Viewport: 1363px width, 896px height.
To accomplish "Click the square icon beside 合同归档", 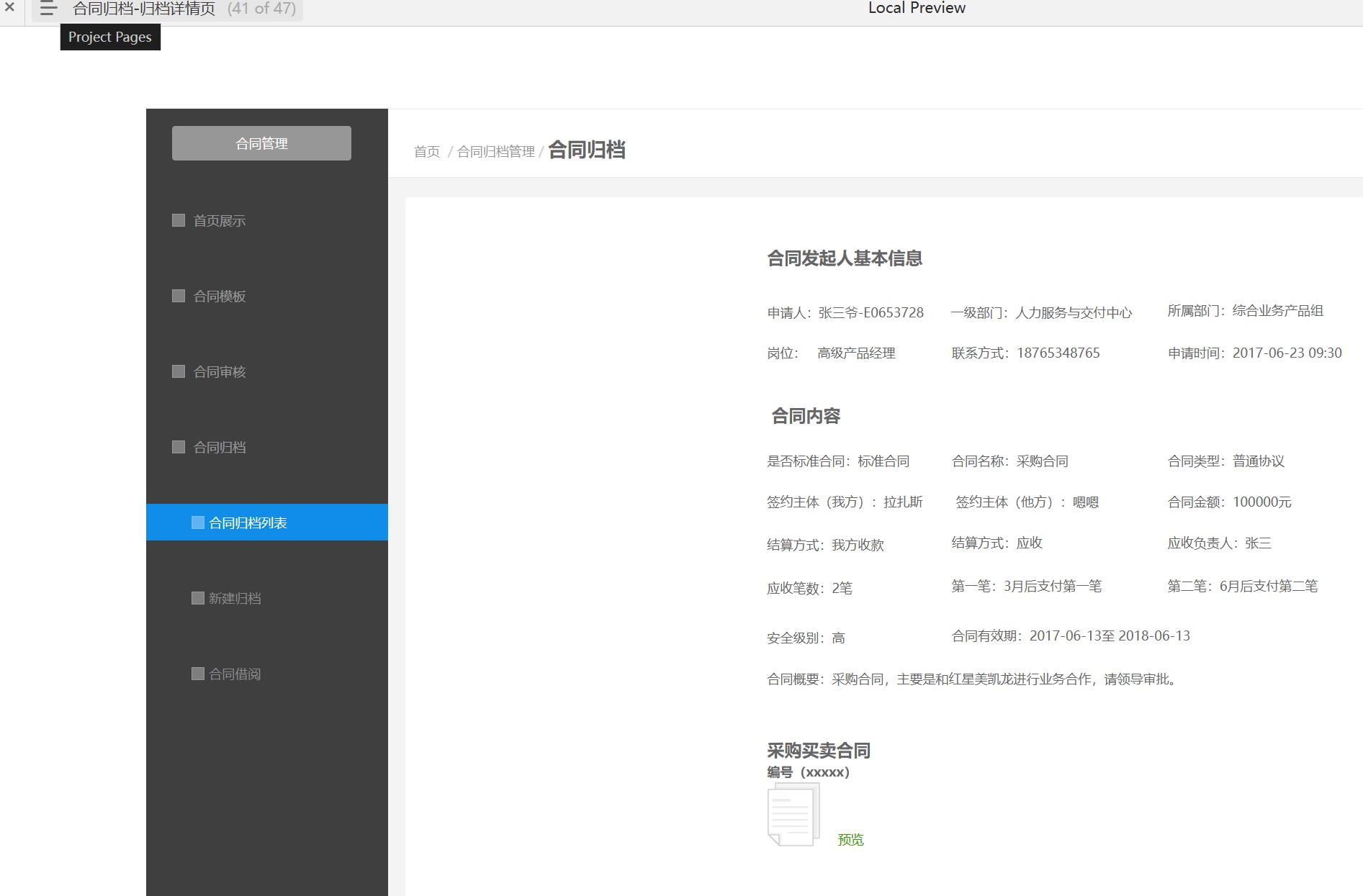I will [x=179, y=447].
